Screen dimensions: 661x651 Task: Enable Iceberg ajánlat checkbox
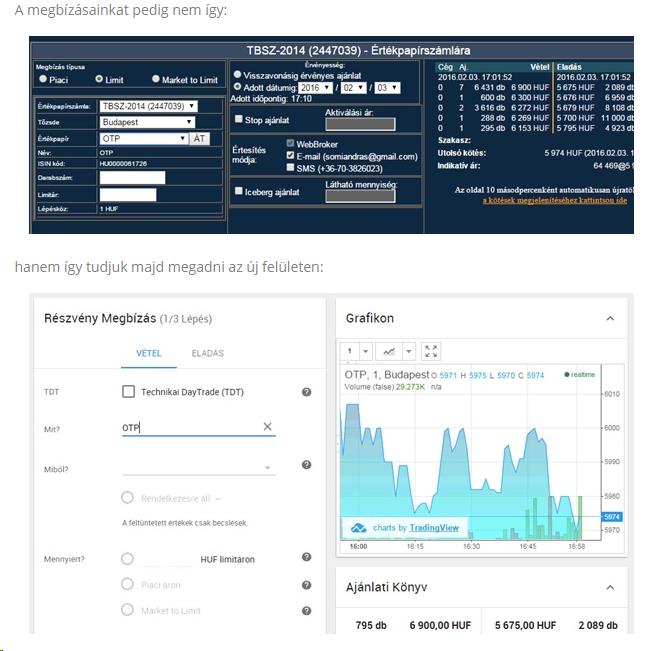point(239,191)
